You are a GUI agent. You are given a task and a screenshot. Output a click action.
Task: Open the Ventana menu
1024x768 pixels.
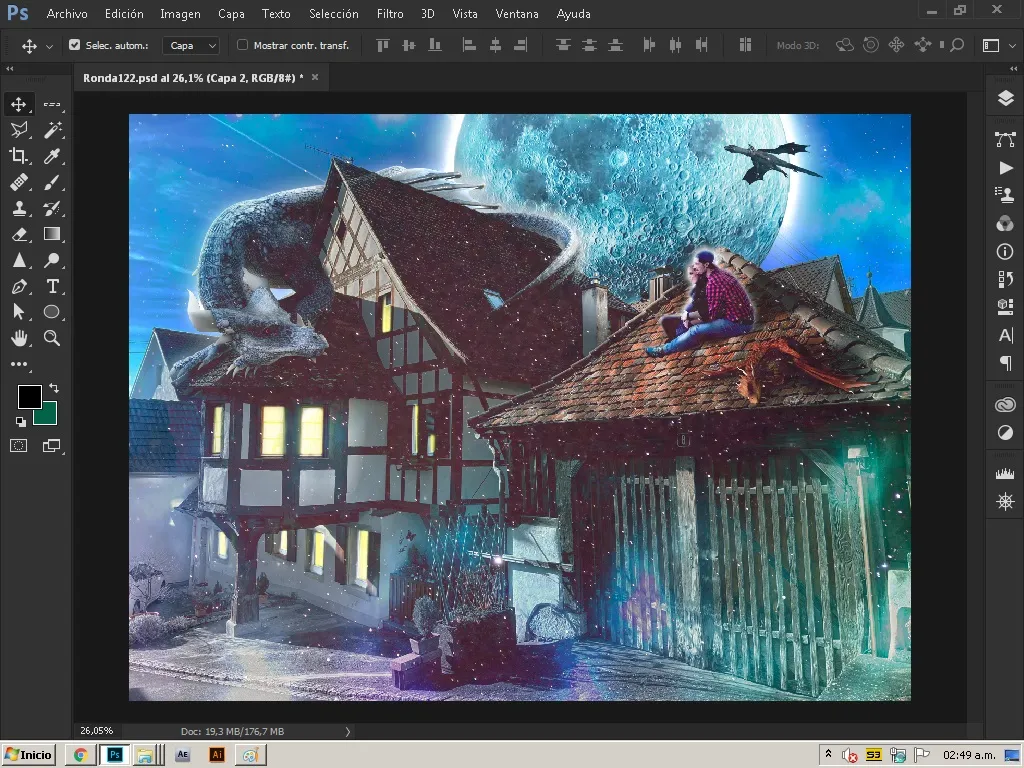[517, 14]
